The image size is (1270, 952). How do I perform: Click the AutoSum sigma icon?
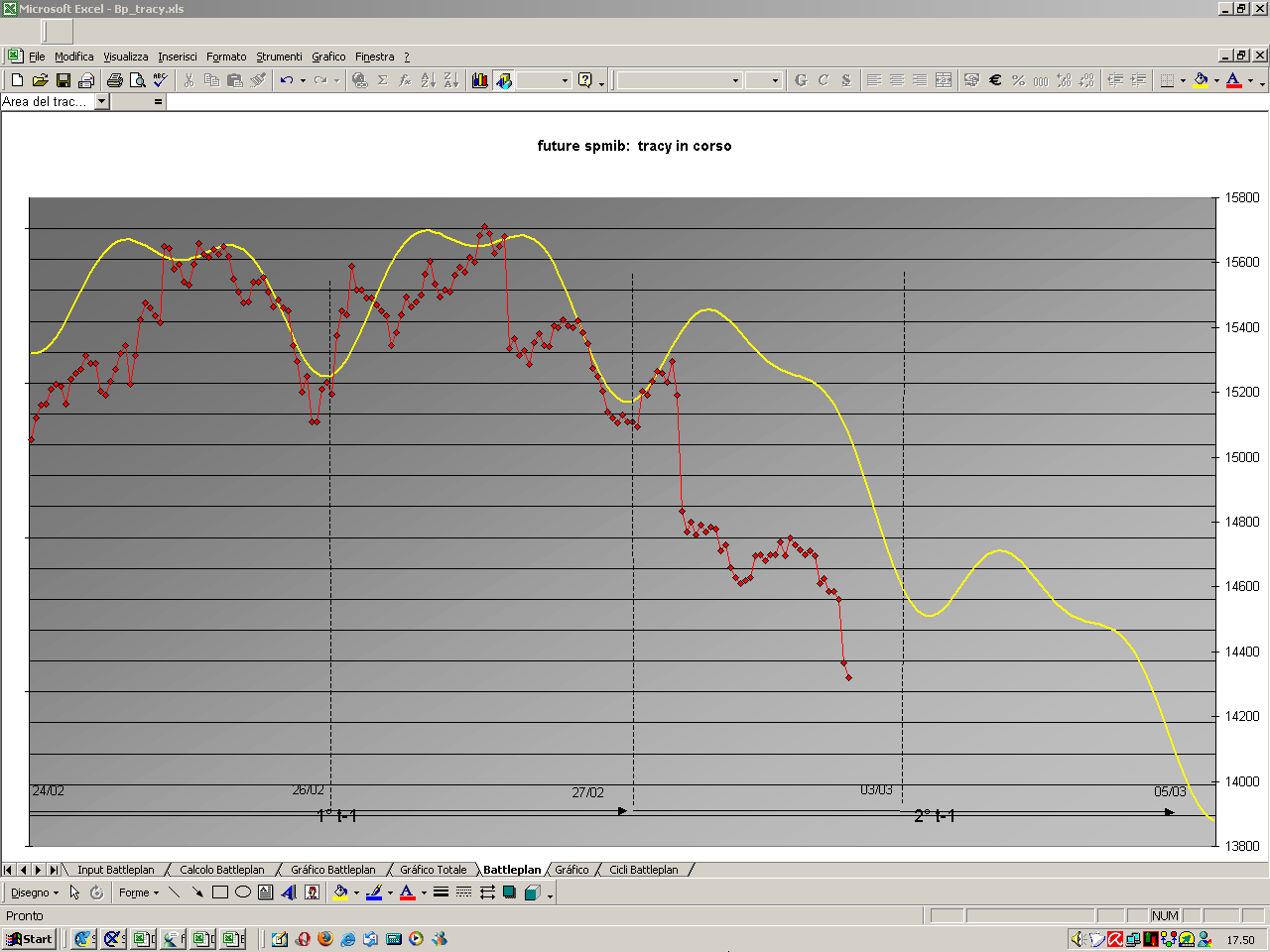click(382, 80)
